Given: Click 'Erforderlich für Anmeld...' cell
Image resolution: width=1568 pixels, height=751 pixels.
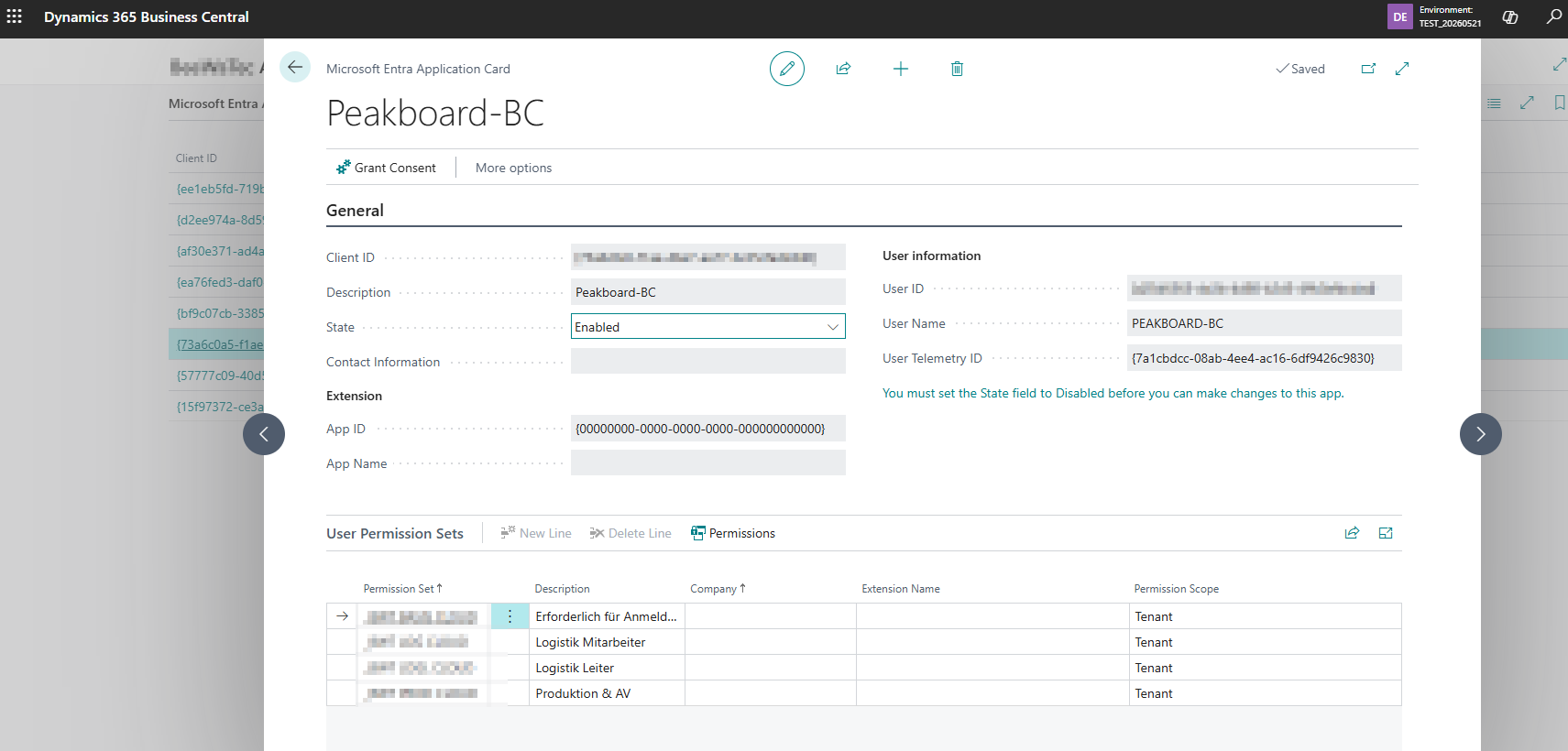Looking at the screenshot, I should tap(607, 616).
